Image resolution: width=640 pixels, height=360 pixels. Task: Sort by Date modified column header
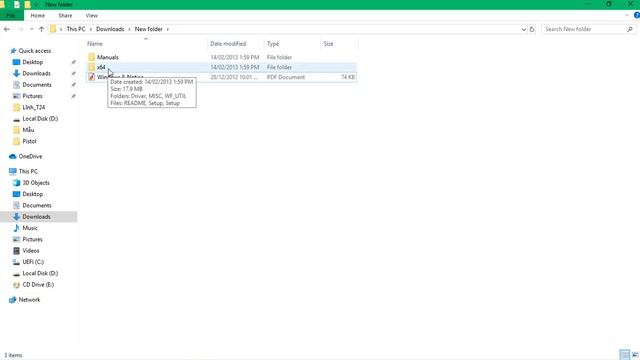[x=228, y=44]
